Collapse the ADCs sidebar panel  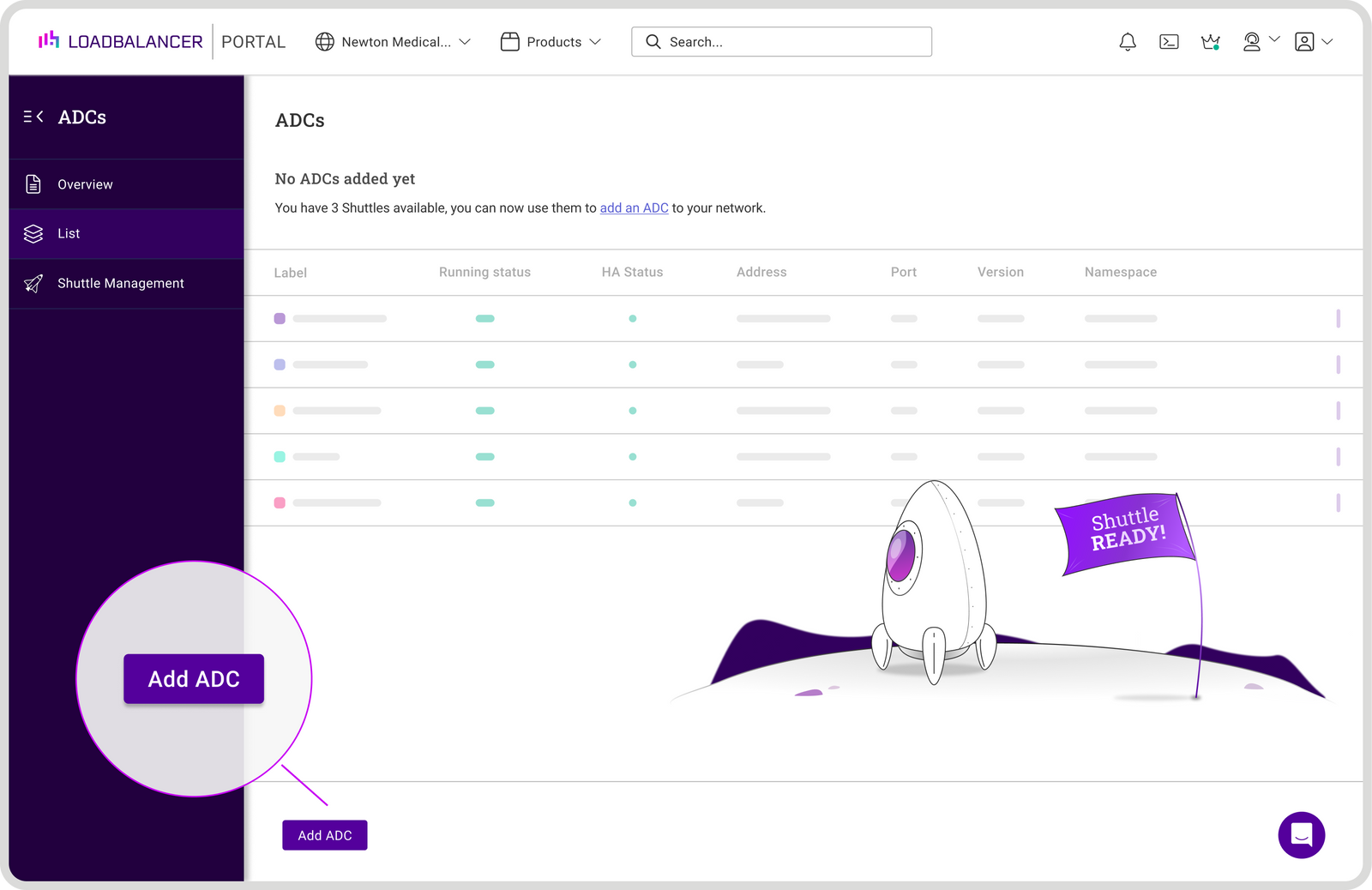click(x=33, y=117)
